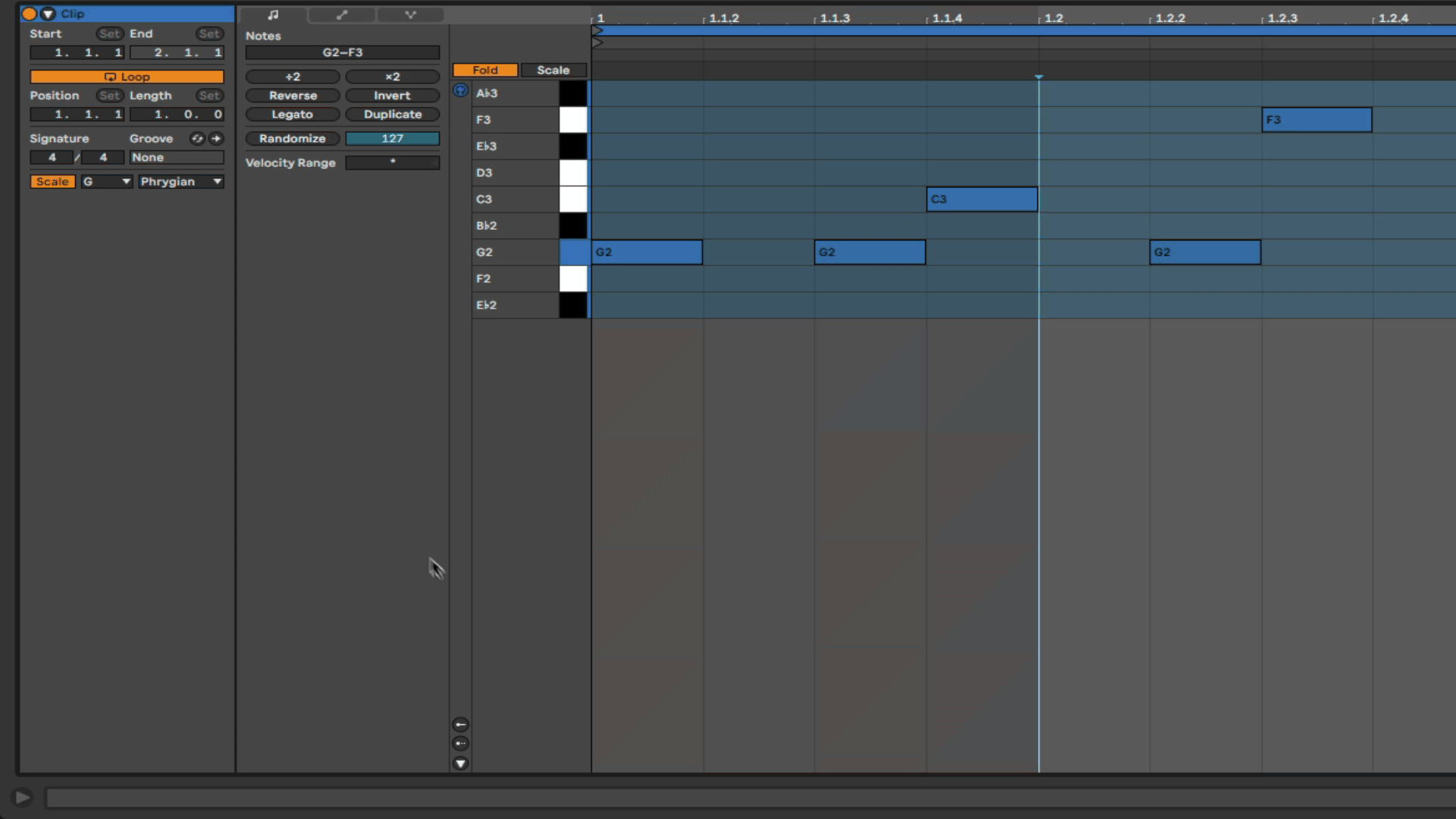Click the Start position value field
The height and width of the screenshot is (819, 1456).
77,52
